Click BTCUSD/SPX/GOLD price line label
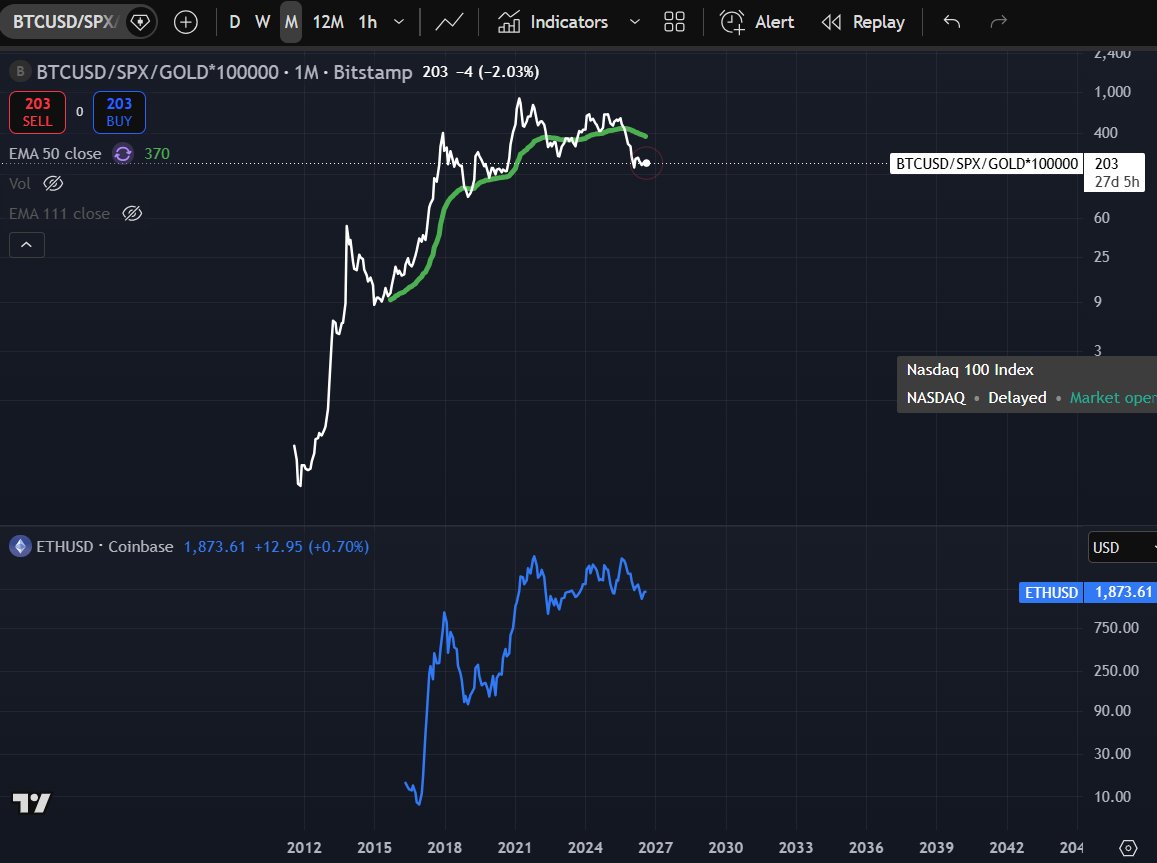Screen dimensions: 1157x863 tap(987, 164)
